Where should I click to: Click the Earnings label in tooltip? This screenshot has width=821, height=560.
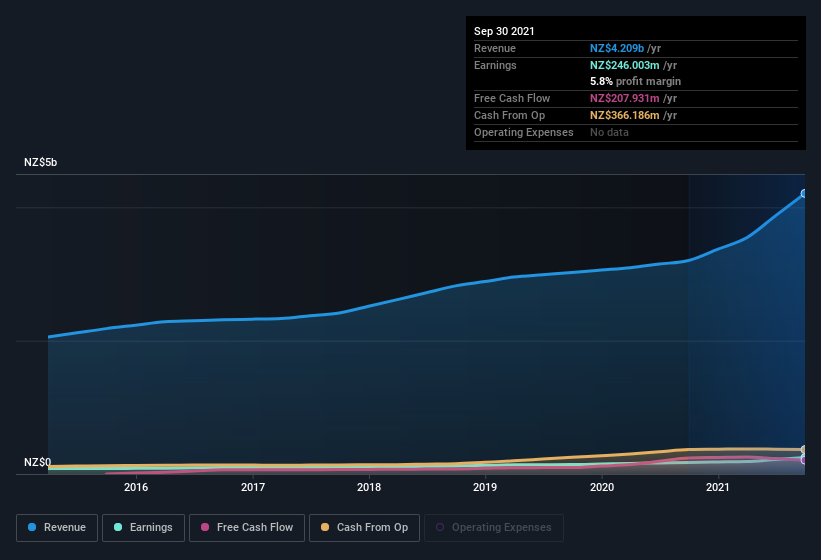(x=495, y=65)
